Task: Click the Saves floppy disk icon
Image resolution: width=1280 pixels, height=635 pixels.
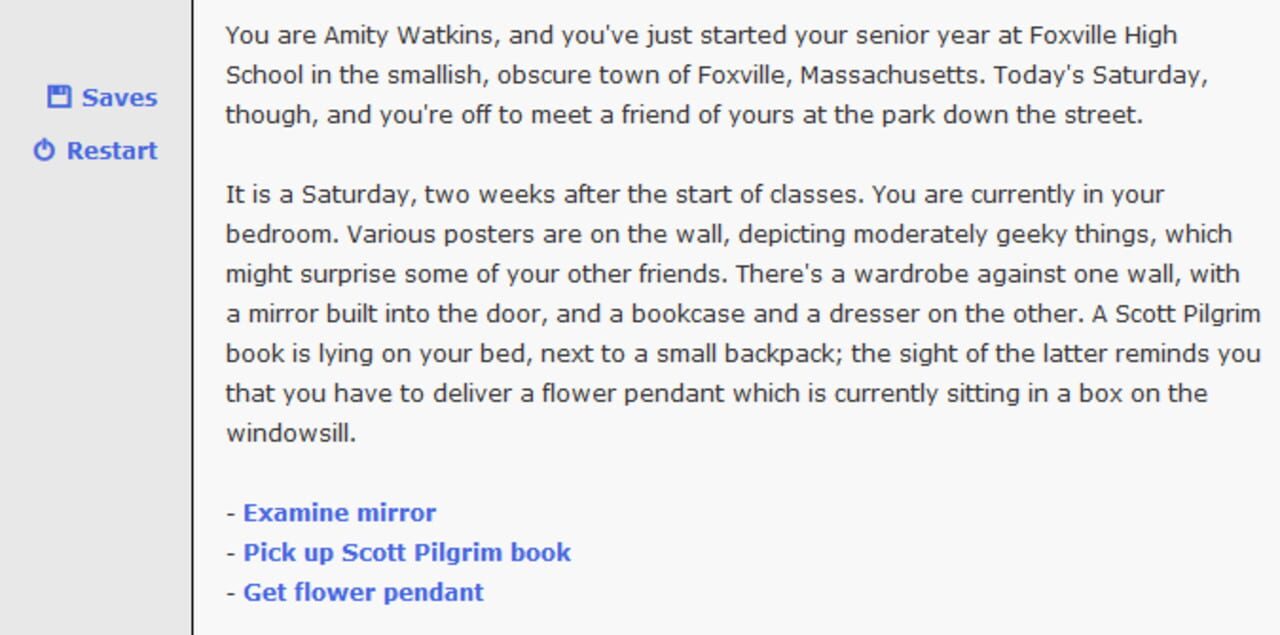Action: [59, 97]
